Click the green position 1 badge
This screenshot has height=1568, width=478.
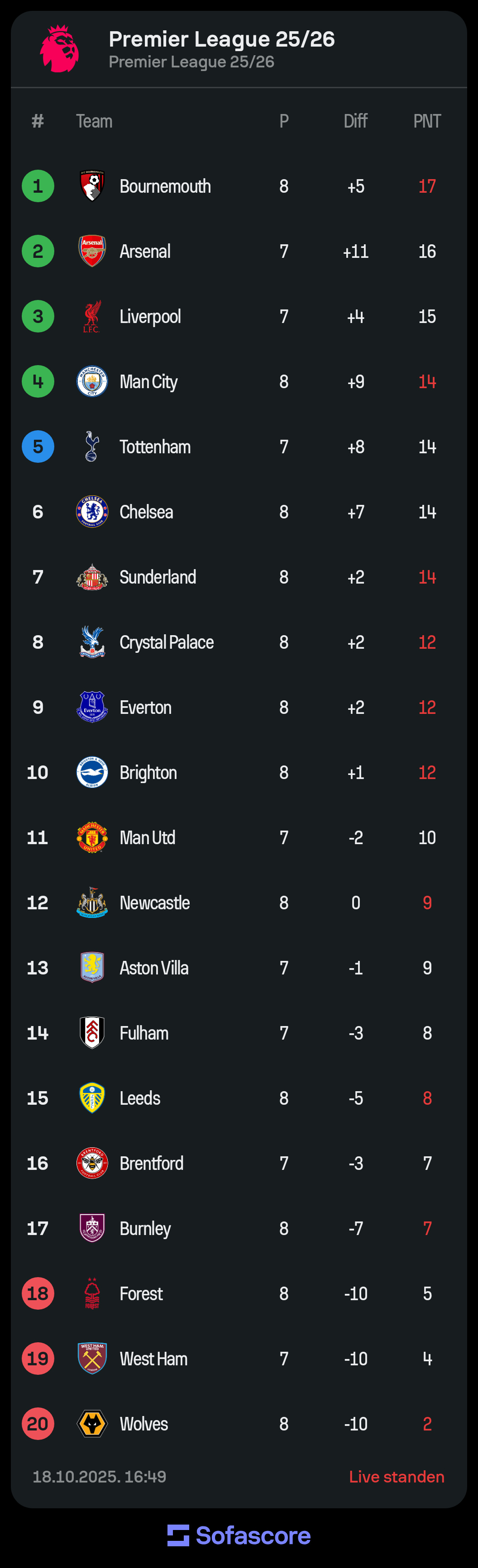[38, 185]
